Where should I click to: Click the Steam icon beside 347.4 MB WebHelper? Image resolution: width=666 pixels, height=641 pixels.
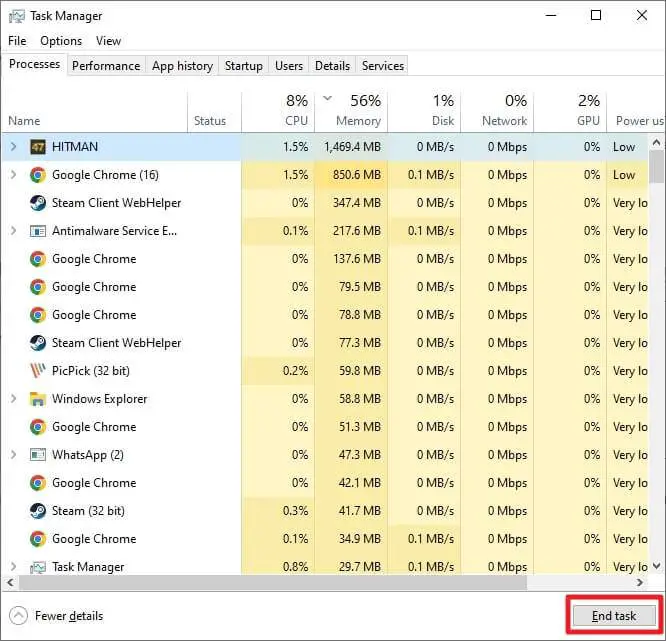point(38,203)
